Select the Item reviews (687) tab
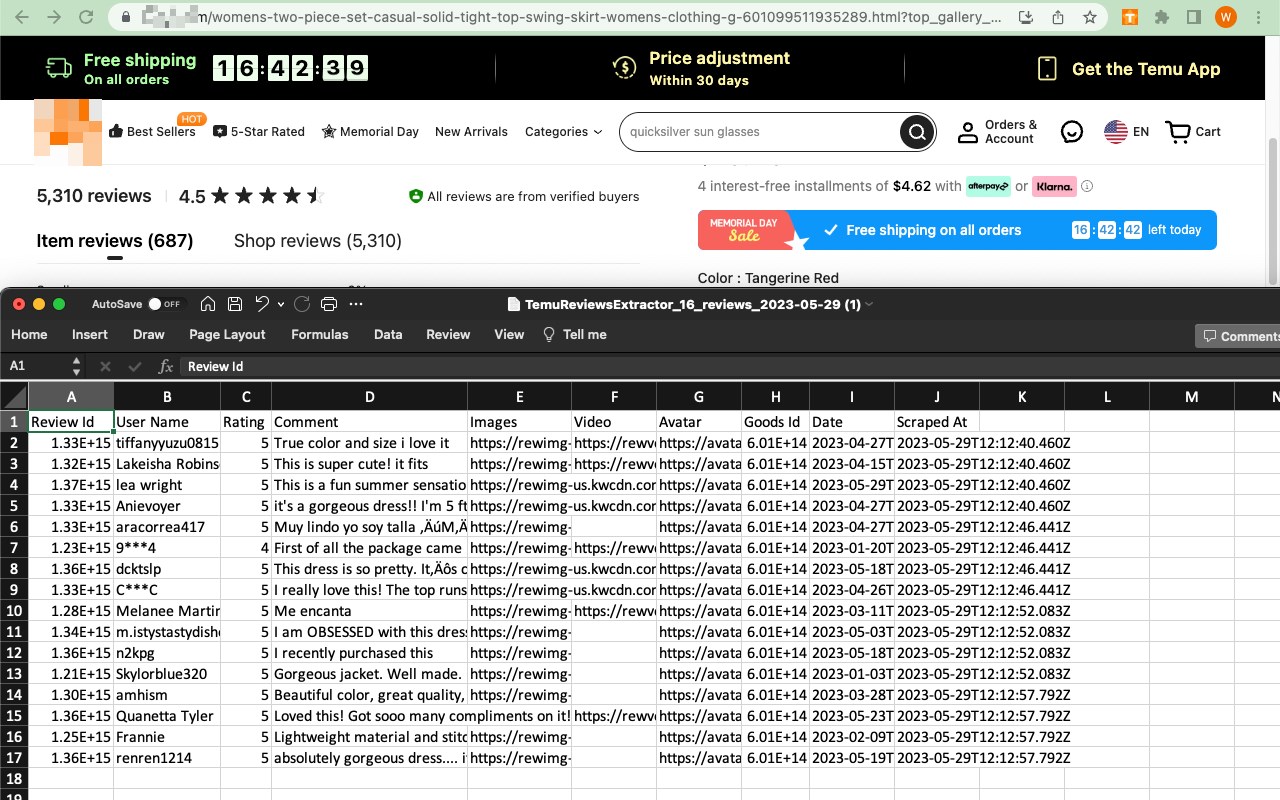Viewport: 1280px width, 800px height. [x=115, y=241]
